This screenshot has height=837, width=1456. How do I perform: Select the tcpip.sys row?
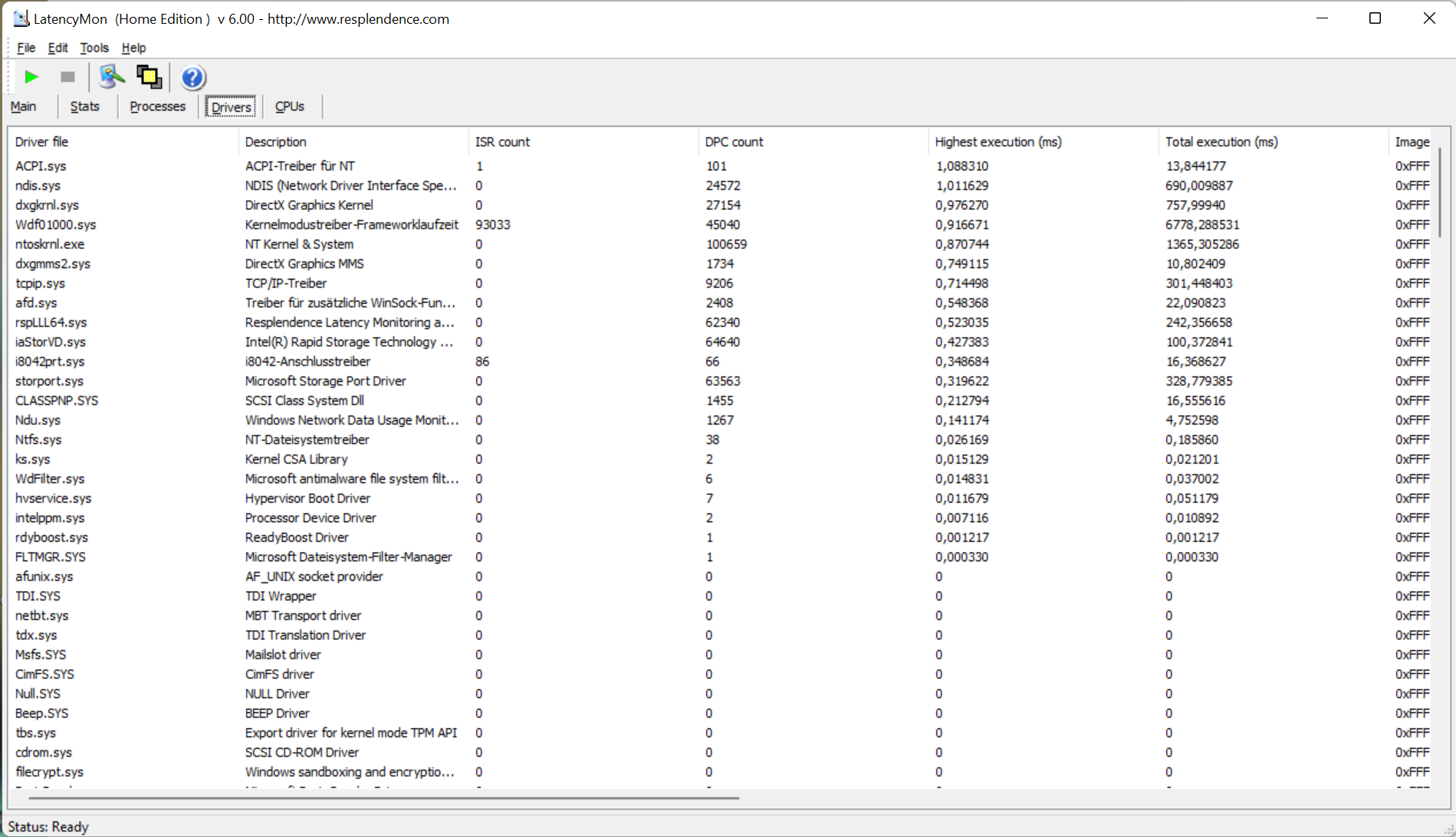coord(721,283)
